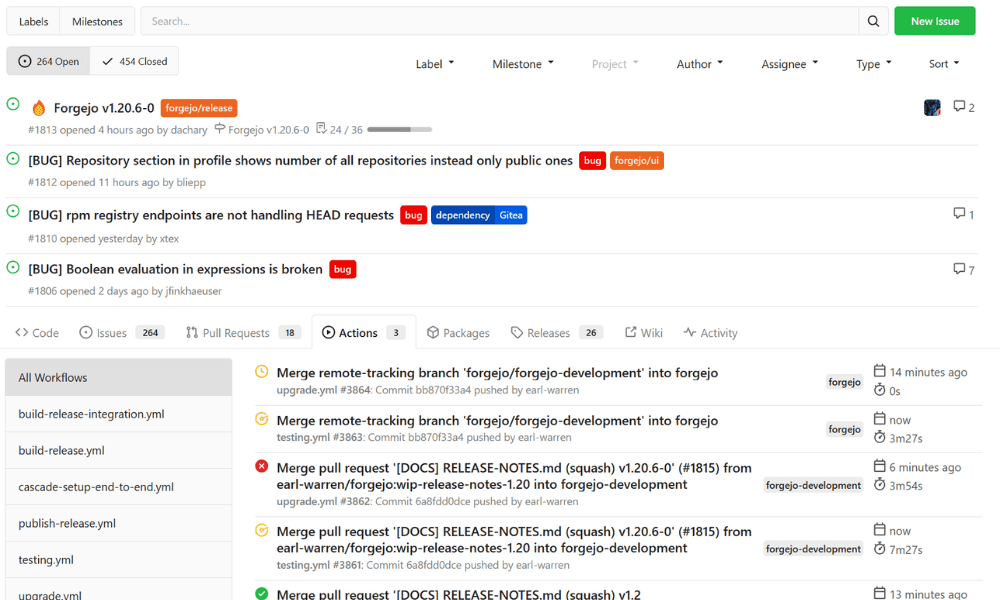Open run #3864 merge remote-tracking branch title
The width and height of the screenshot is (1000, 600).
pyautogui.click(x=497, y=372)
